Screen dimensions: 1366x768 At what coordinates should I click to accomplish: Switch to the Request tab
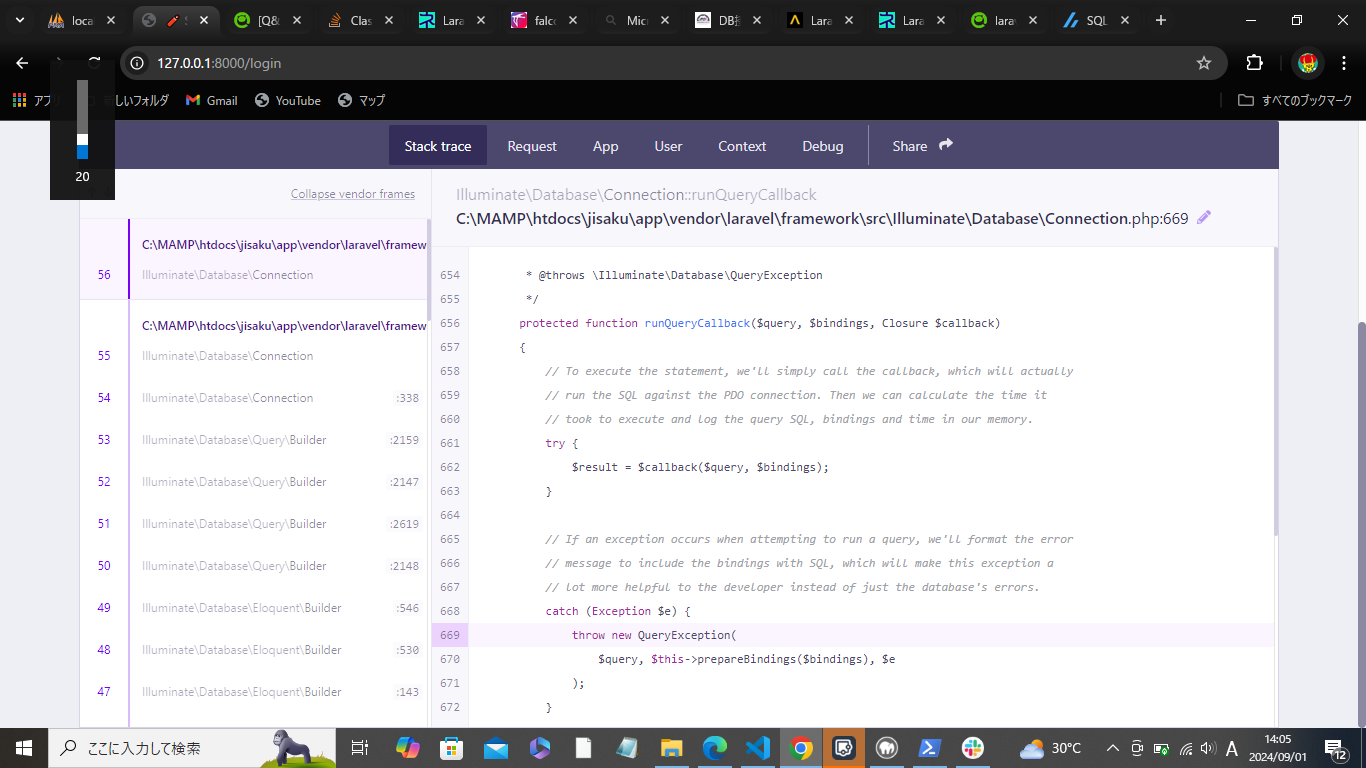[532, 146]
